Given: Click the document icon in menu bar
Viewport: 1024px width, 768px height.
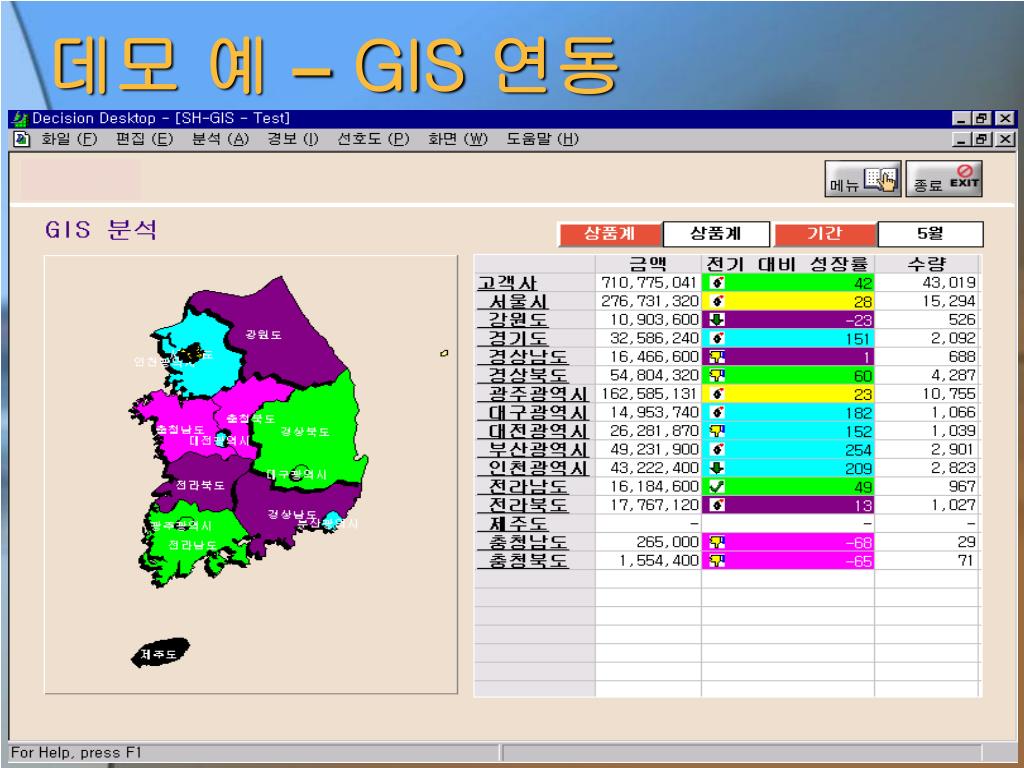Looking at the screenshot, I should (x=22, y=139).
